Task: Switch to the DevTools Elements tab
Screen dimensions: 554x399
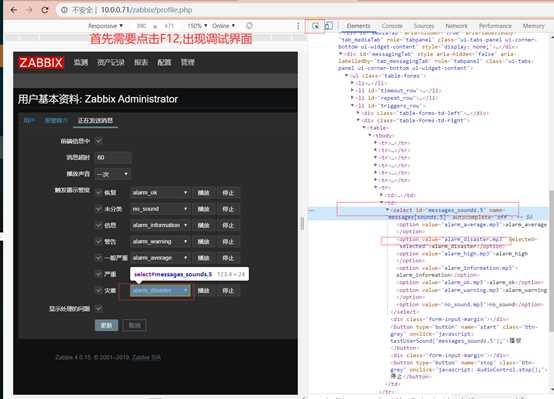Action: point(358,26)
